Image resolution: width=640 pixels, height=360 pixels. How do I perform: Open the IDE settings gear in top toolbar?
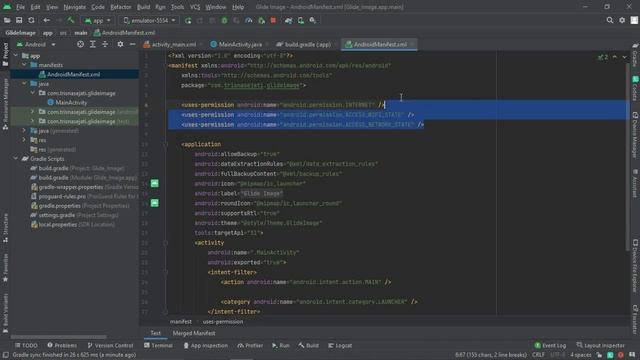pos(622,20)
